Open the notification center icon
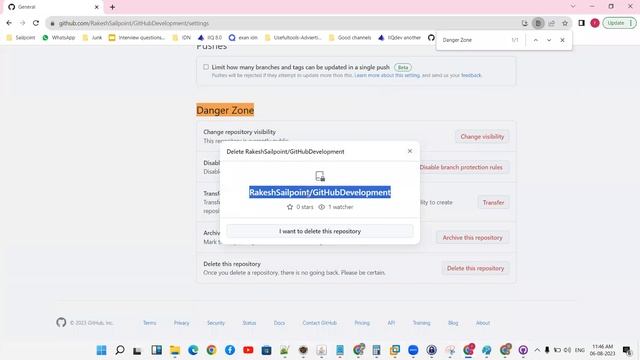Viewport: 640px width, 360px height. [627, 350]
